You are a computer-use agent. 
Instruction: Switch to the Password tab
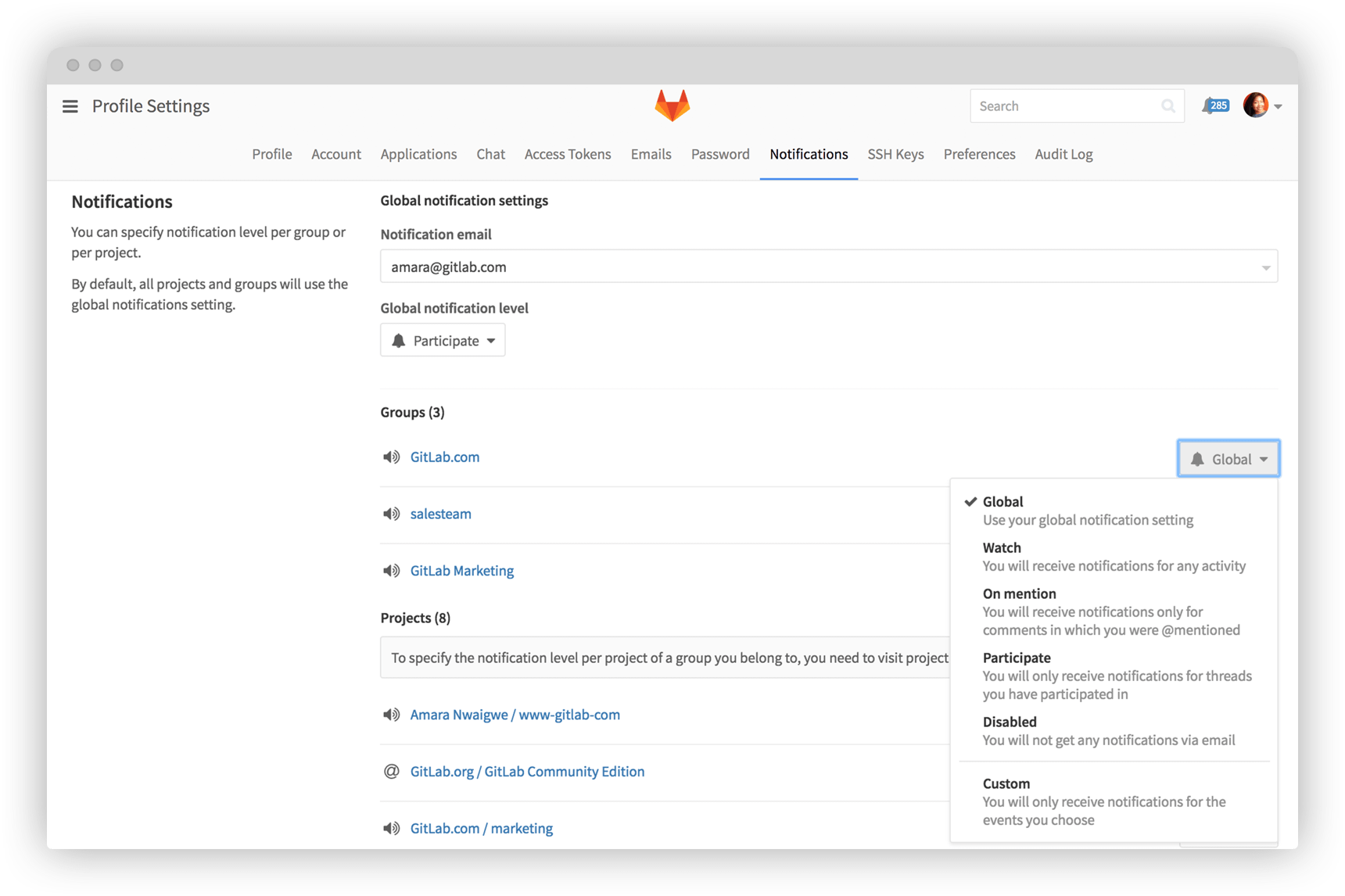click(720, 154)
